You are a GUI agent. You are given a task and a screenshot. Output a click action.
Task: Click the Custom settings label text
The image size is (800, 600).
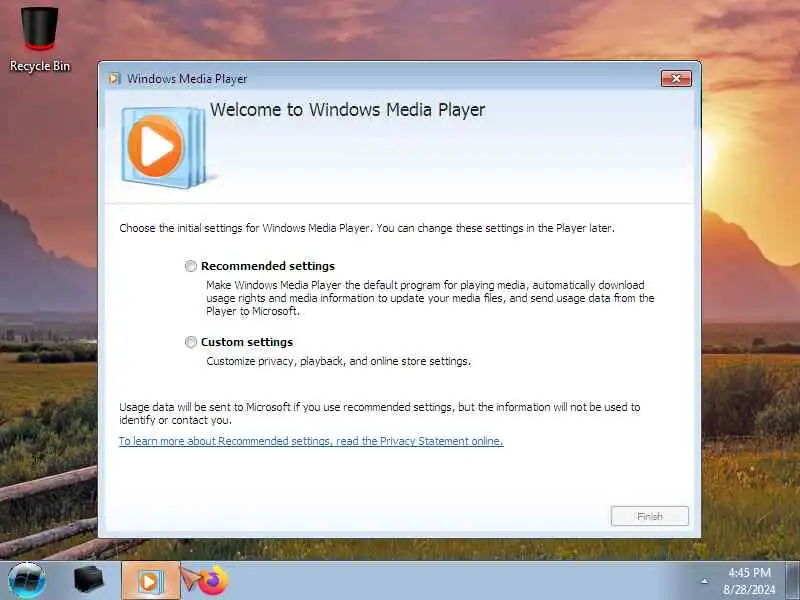247,342
